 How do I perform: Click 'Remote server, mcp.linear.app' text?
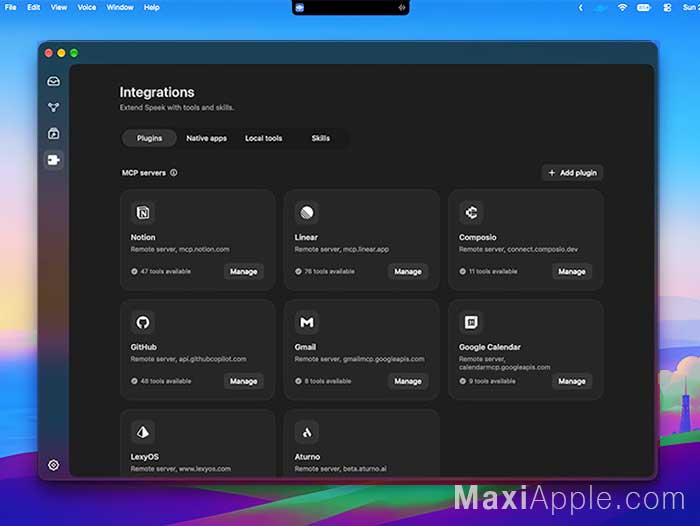click(342, 249)
